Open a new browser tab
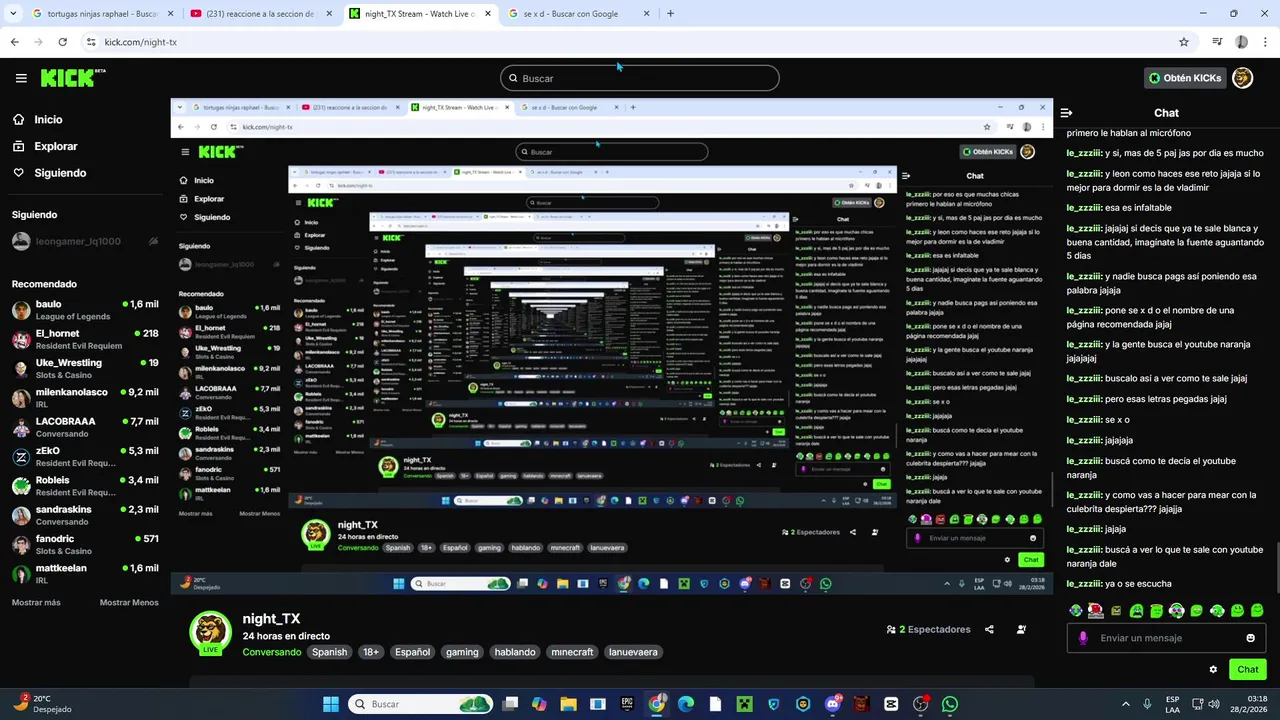The image size is (1280, 720). point(670,14)
